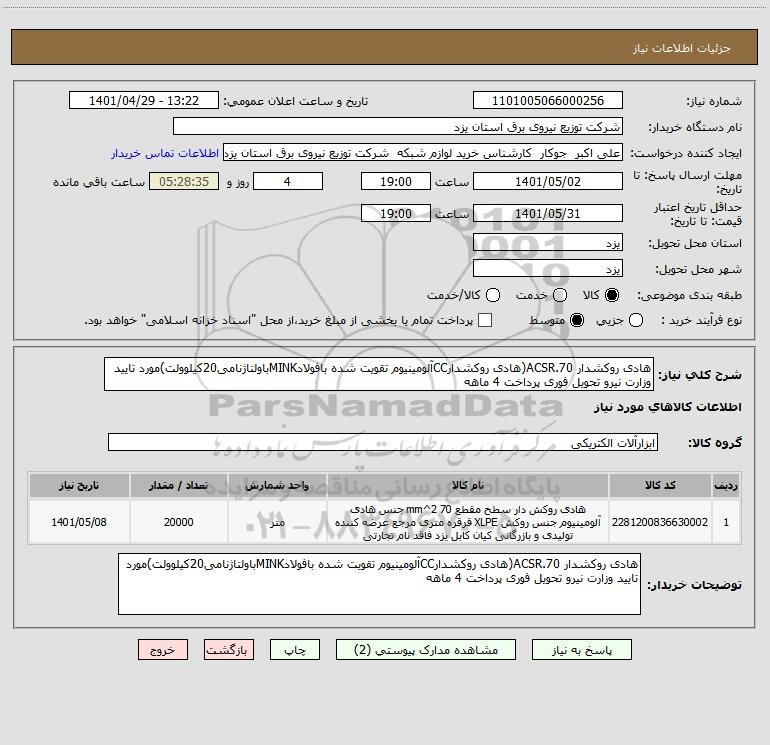Select the کالا/خدمت radio button
The image size is (770, 745).
pyautogui.click(x=493, y=295)
